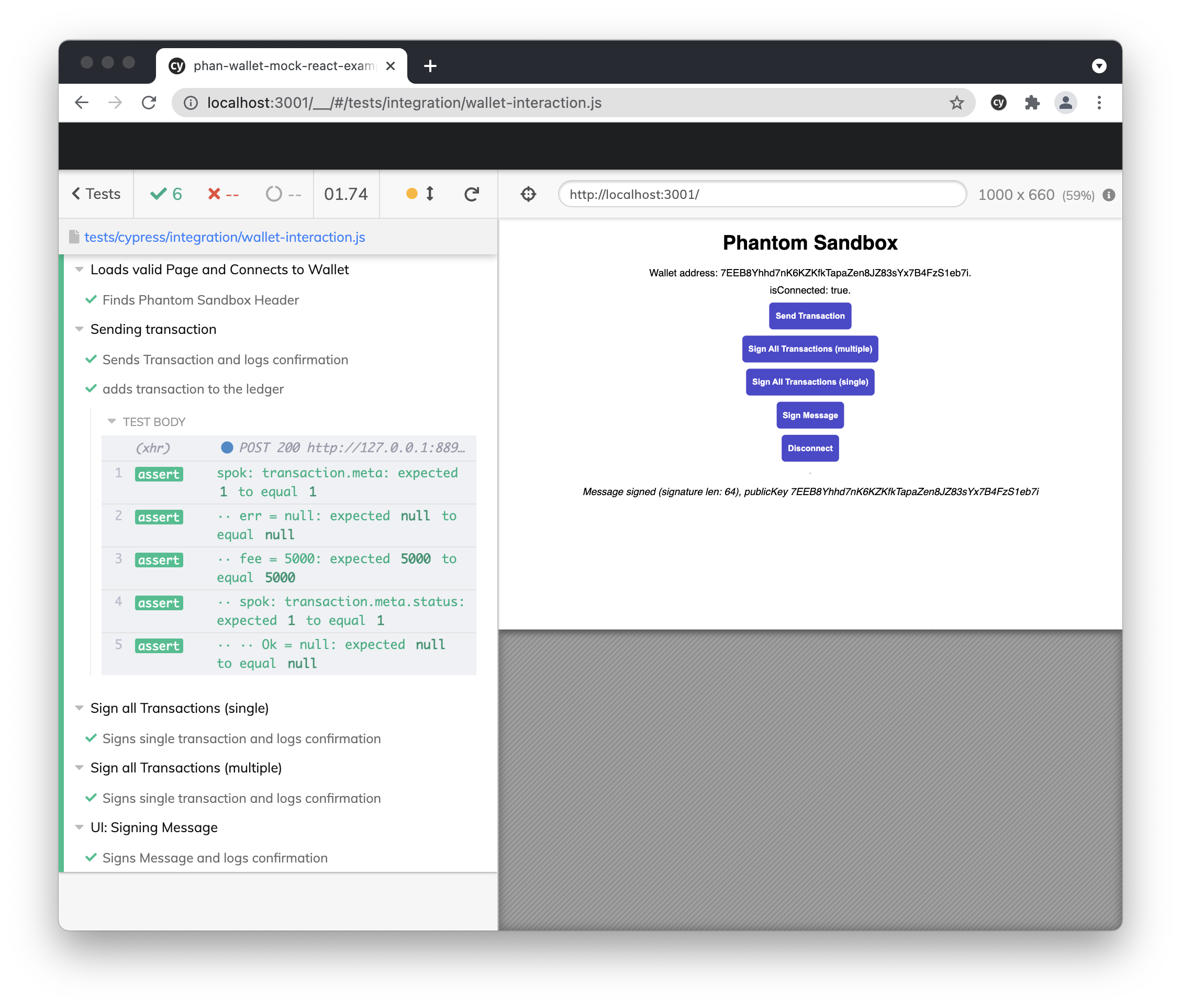Click the Send Transaction button

pyautogui.click(x=809, y=316)
